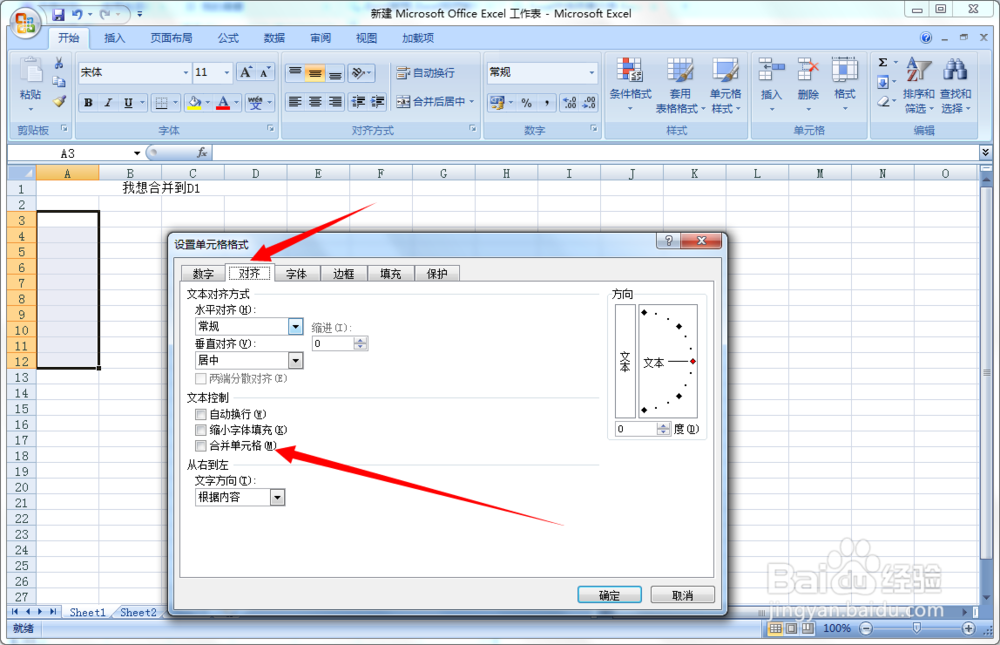Toggle italic formatting

click(x=108, y=102)
